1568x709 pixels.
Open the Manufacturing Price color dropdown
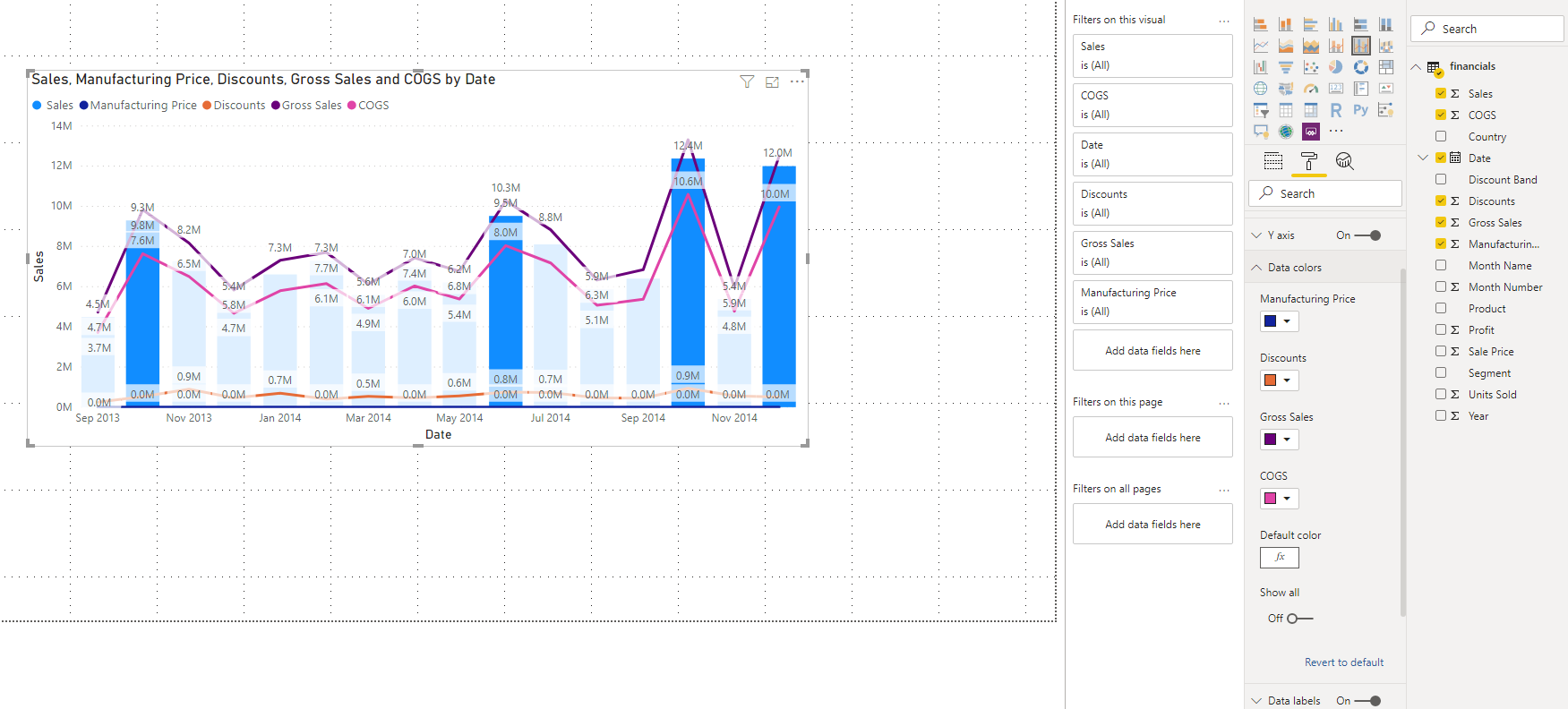click(1280, 321)
